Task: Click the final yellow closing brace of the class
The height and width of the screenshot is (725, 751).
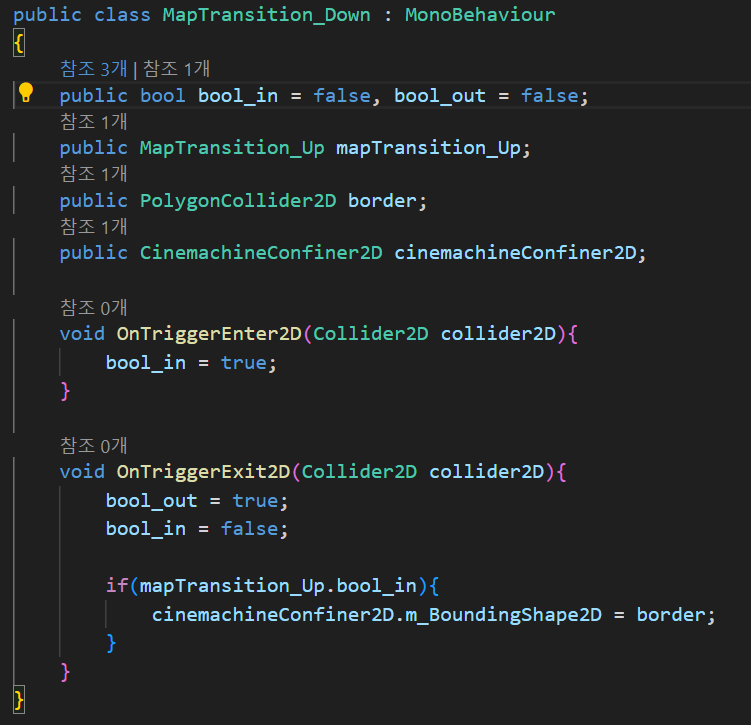Action: pos(19,701)
